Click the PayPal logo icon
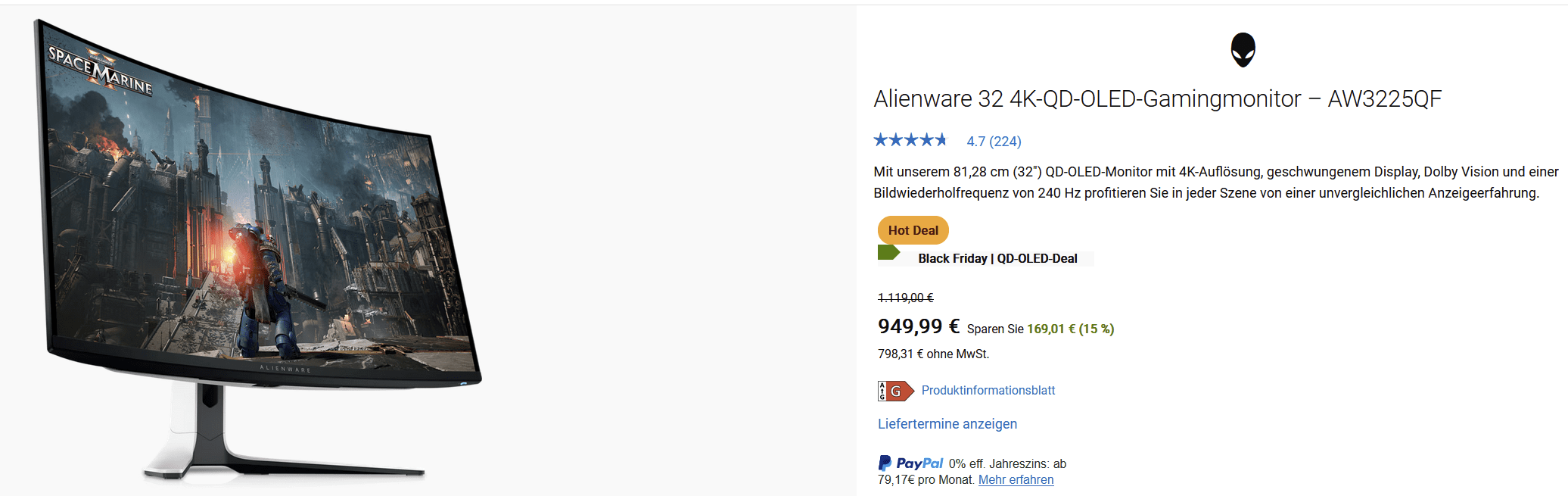 [x=910, y=463]
